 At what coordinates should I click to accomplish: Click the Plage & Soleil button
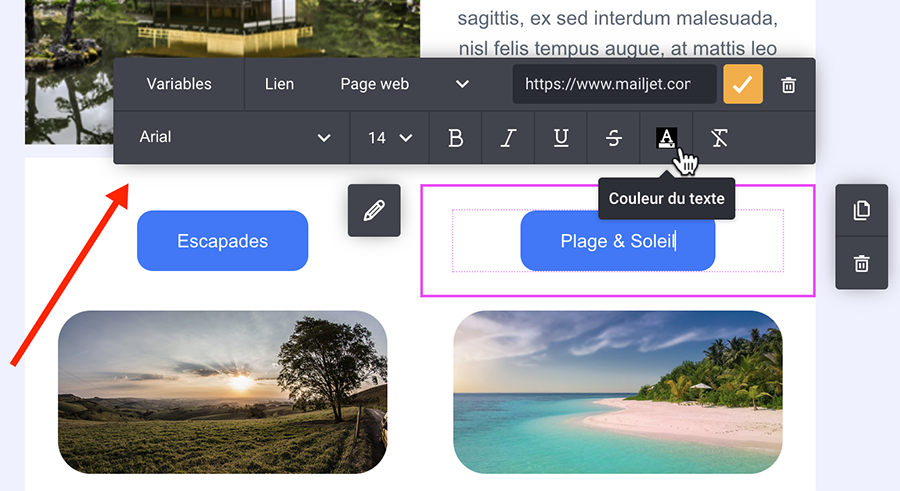(x=617, y=241)
